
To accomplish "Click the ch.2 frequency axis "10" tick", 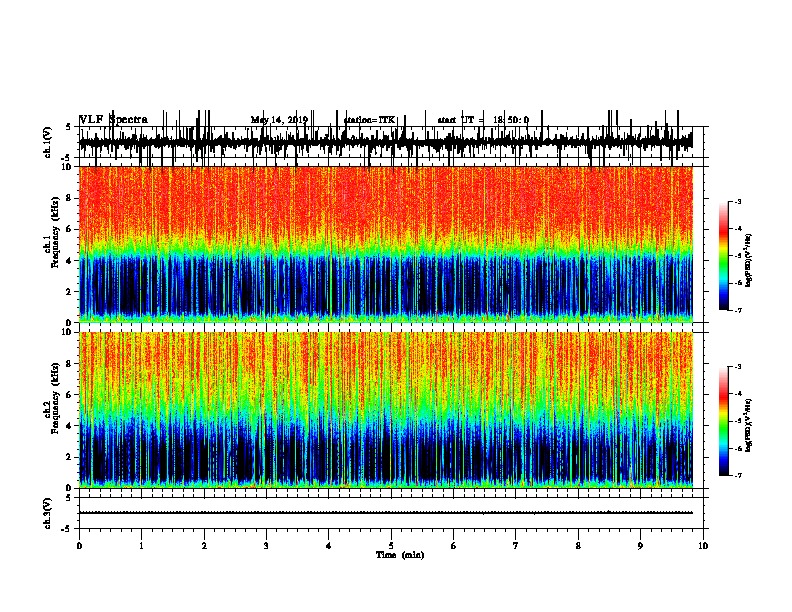I will (67, 332).
